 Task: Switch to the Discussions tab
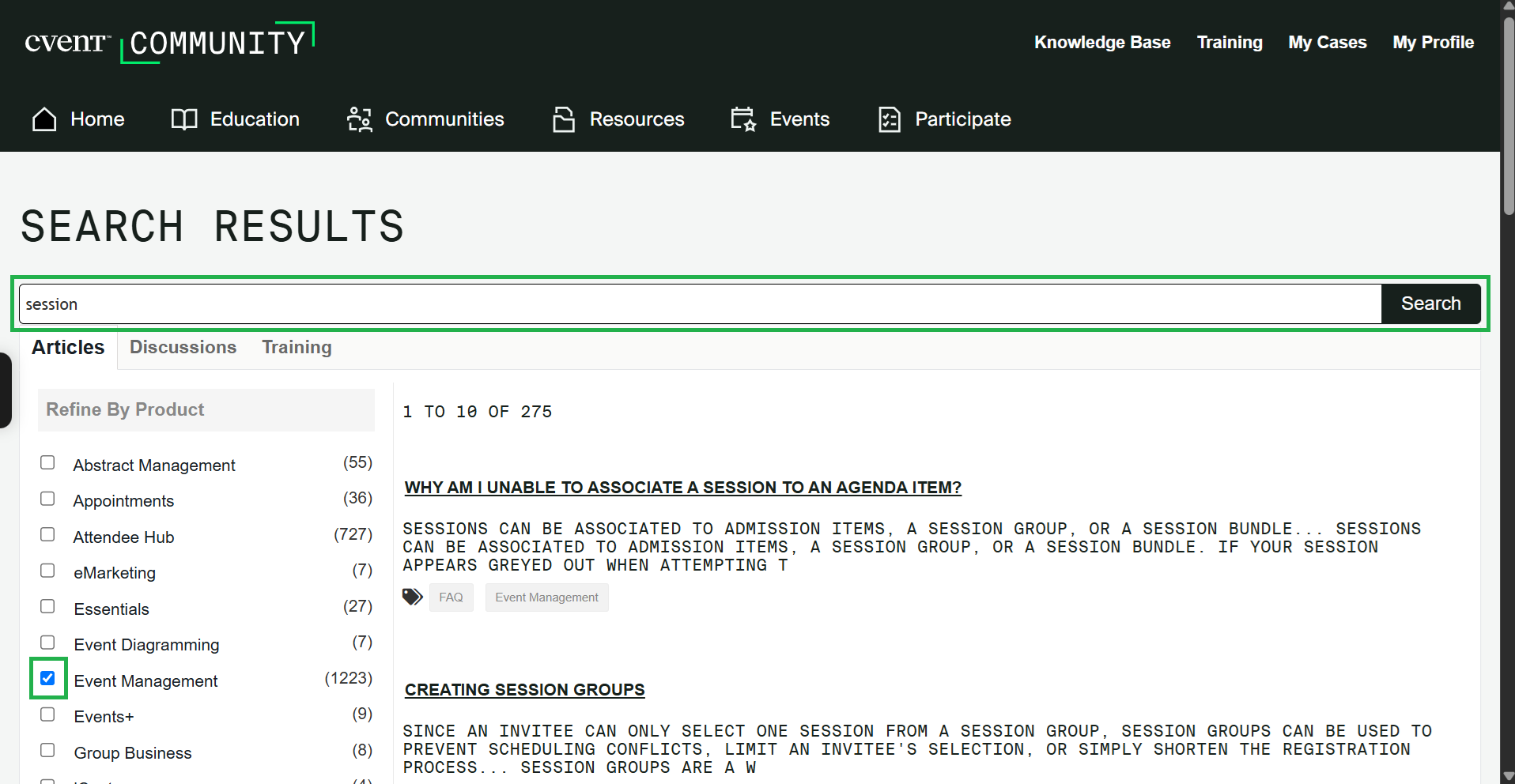tap(183, 347)
